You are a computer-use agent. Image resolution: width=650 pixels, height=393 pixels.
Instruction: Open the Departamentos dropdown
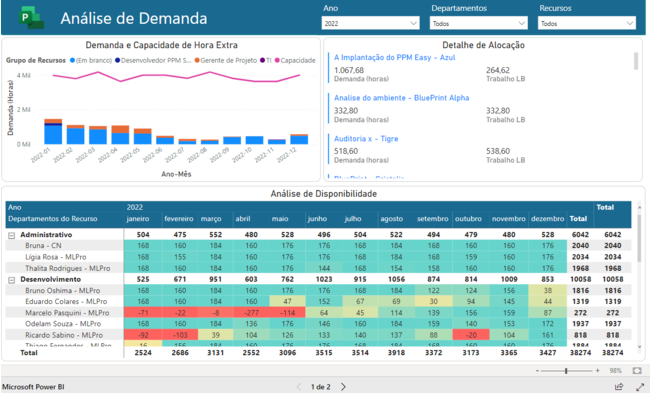click(478, 23)
